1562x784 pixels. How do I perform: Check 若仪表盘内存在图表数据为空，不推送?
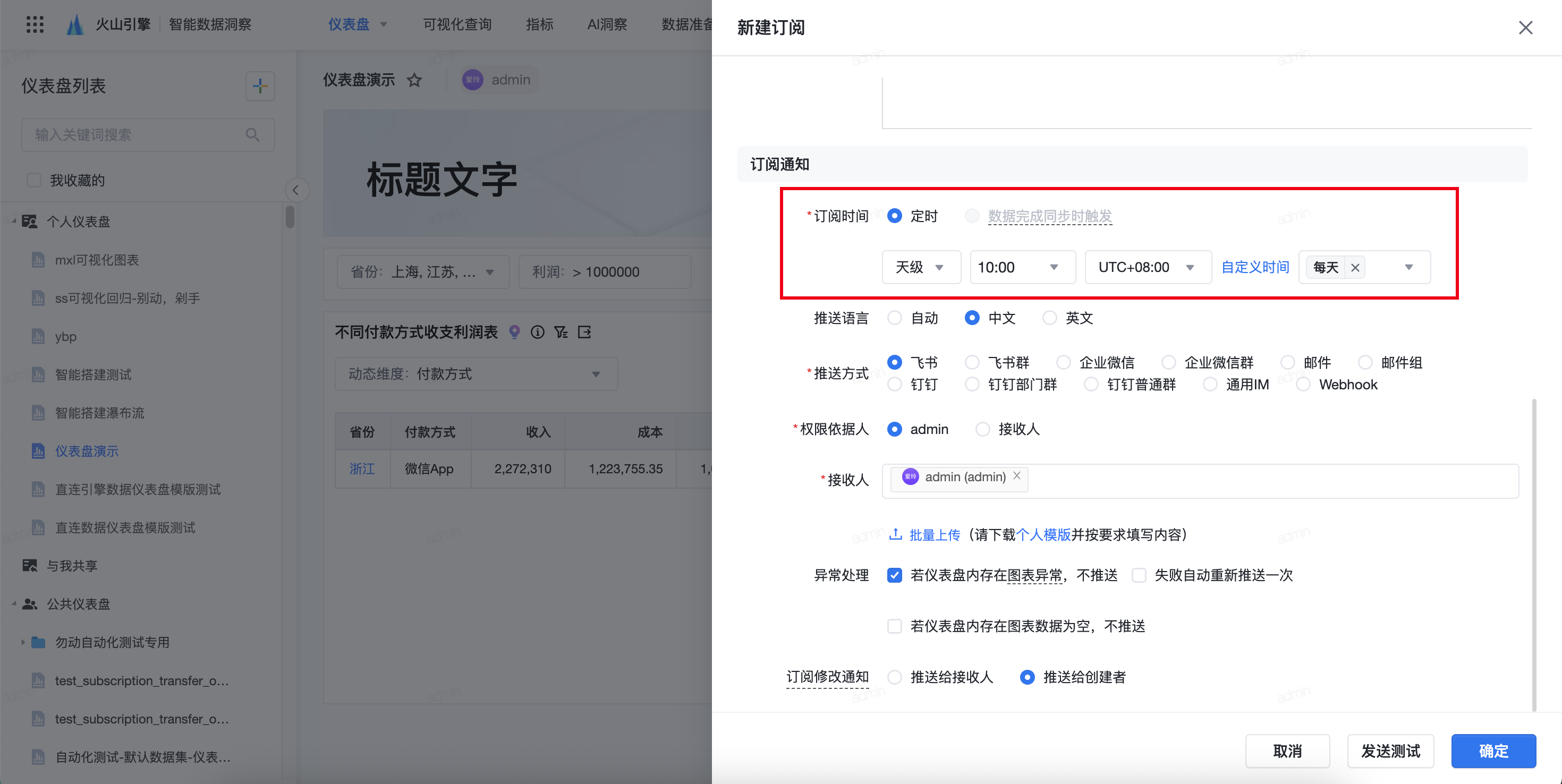(894, 626)
